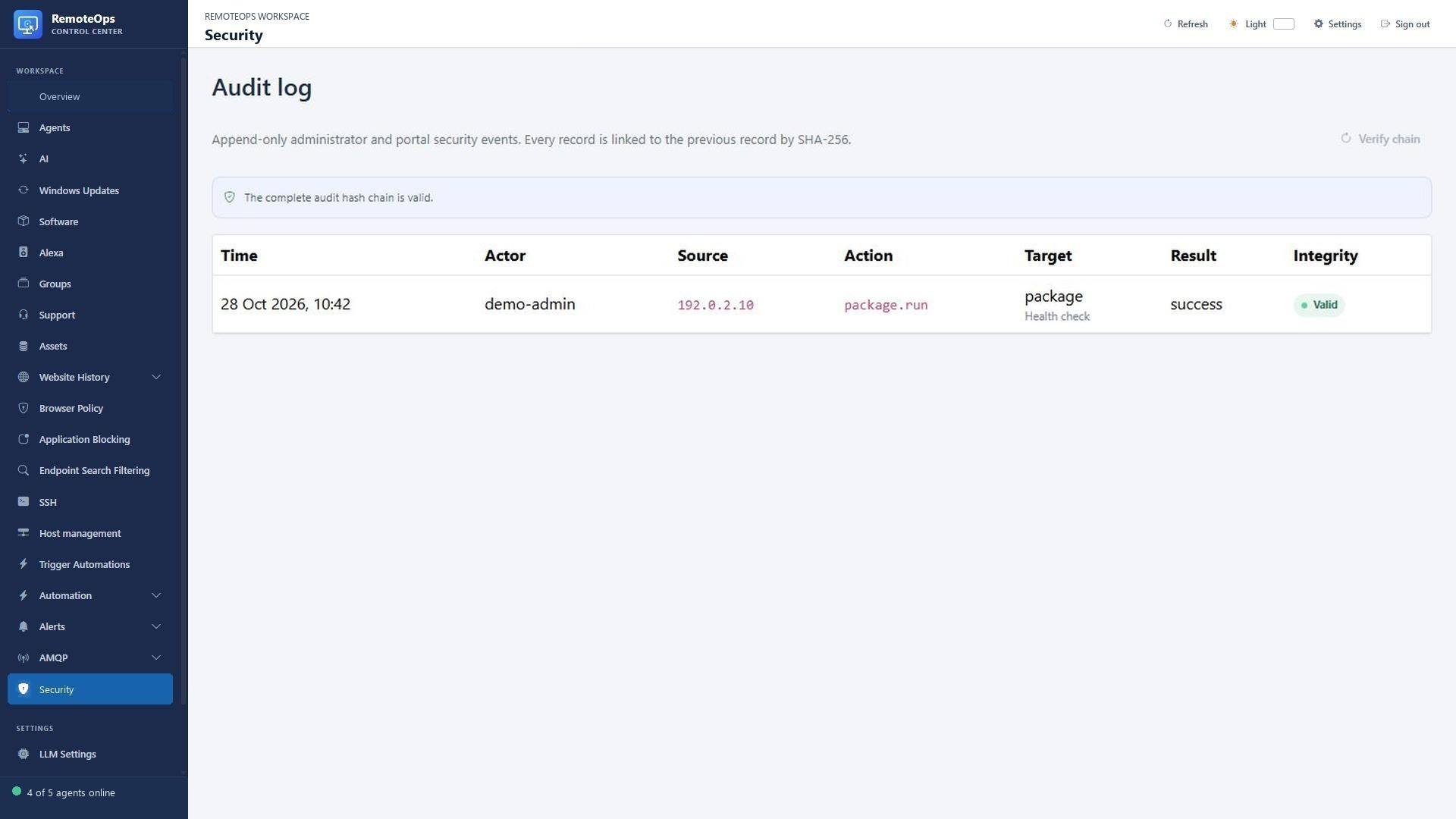Screen dimensions: 1456x819
Task: Select the Security menu item
Action: point(90,689)
